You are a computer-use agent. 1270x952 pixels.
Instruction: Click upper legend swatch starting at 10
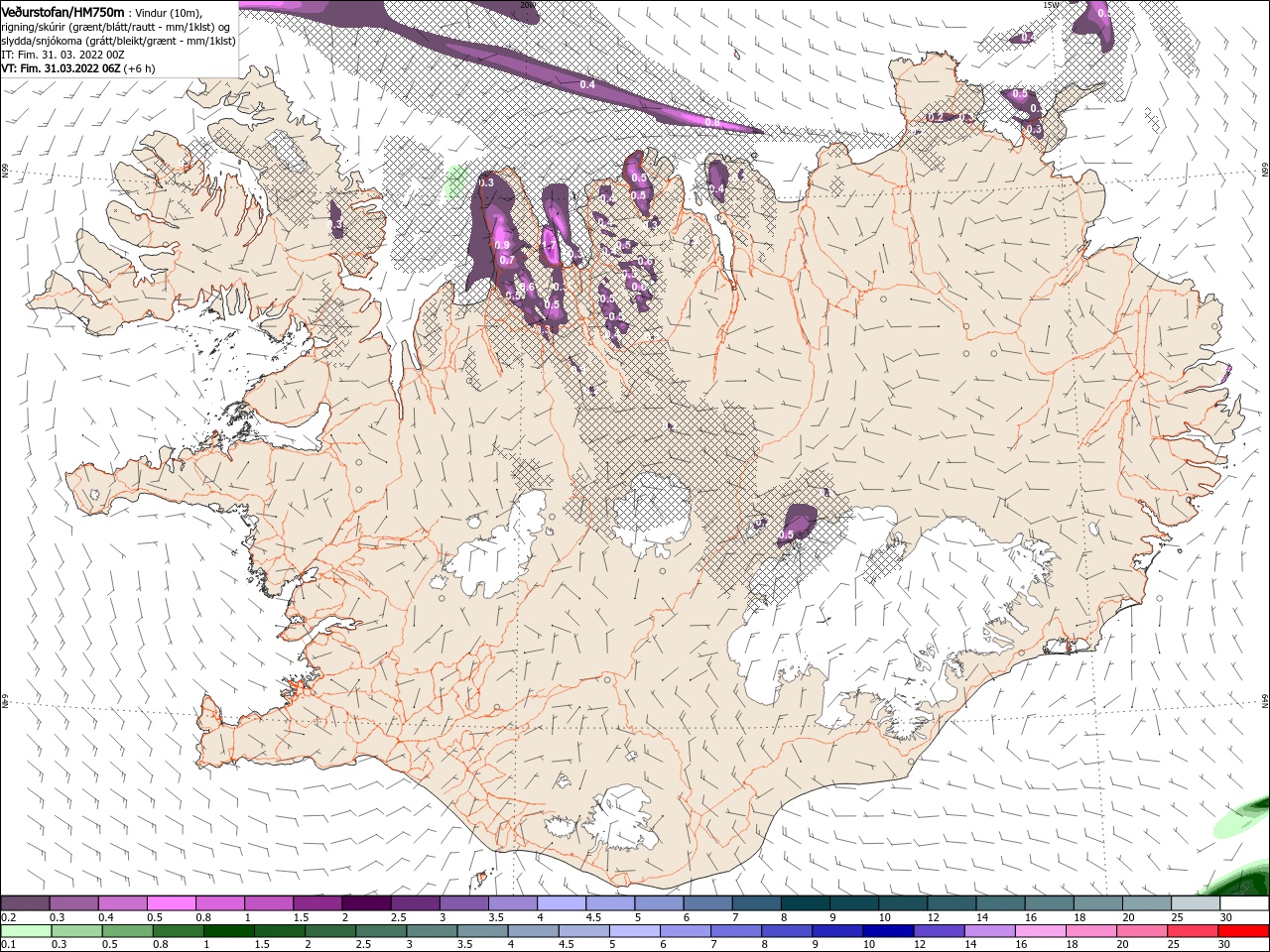[x=901, y=903]
